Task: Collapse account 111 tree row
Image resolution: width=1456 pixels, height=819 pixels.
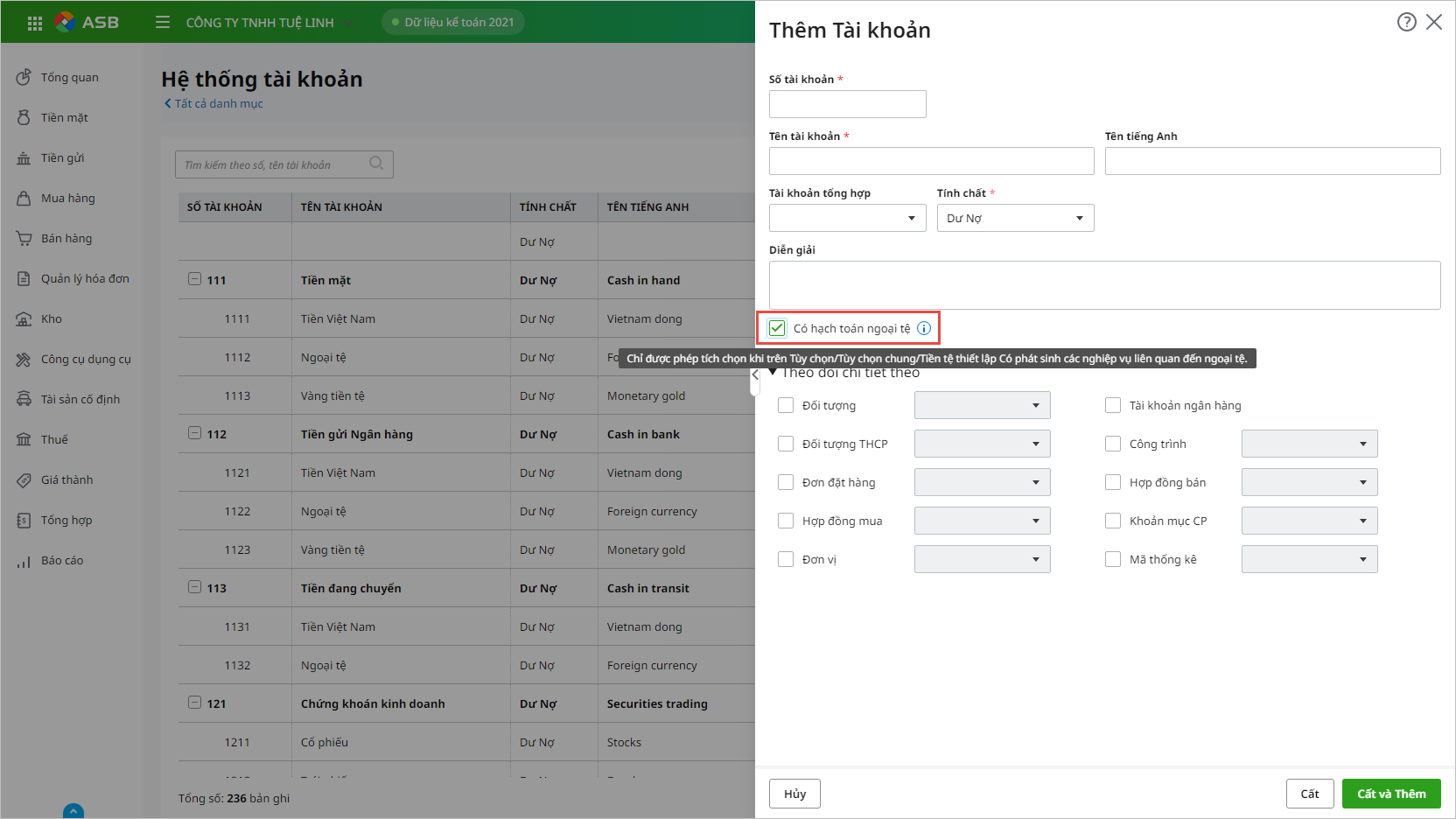Action: point(194,280)
